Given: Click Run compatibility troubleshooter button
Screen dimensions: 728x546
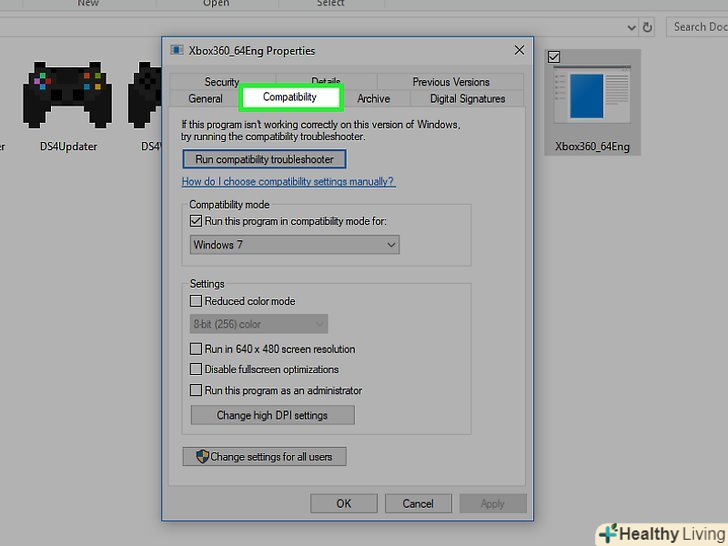Looking at the screenshot, I should pyautogui.click(x=264, y=159).
